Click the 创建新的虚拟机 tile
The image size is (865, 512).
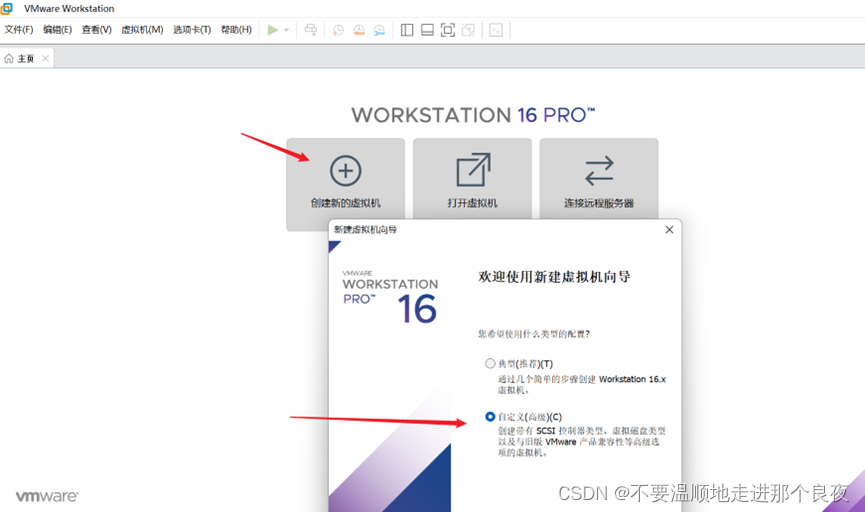(x=345, y=184)
